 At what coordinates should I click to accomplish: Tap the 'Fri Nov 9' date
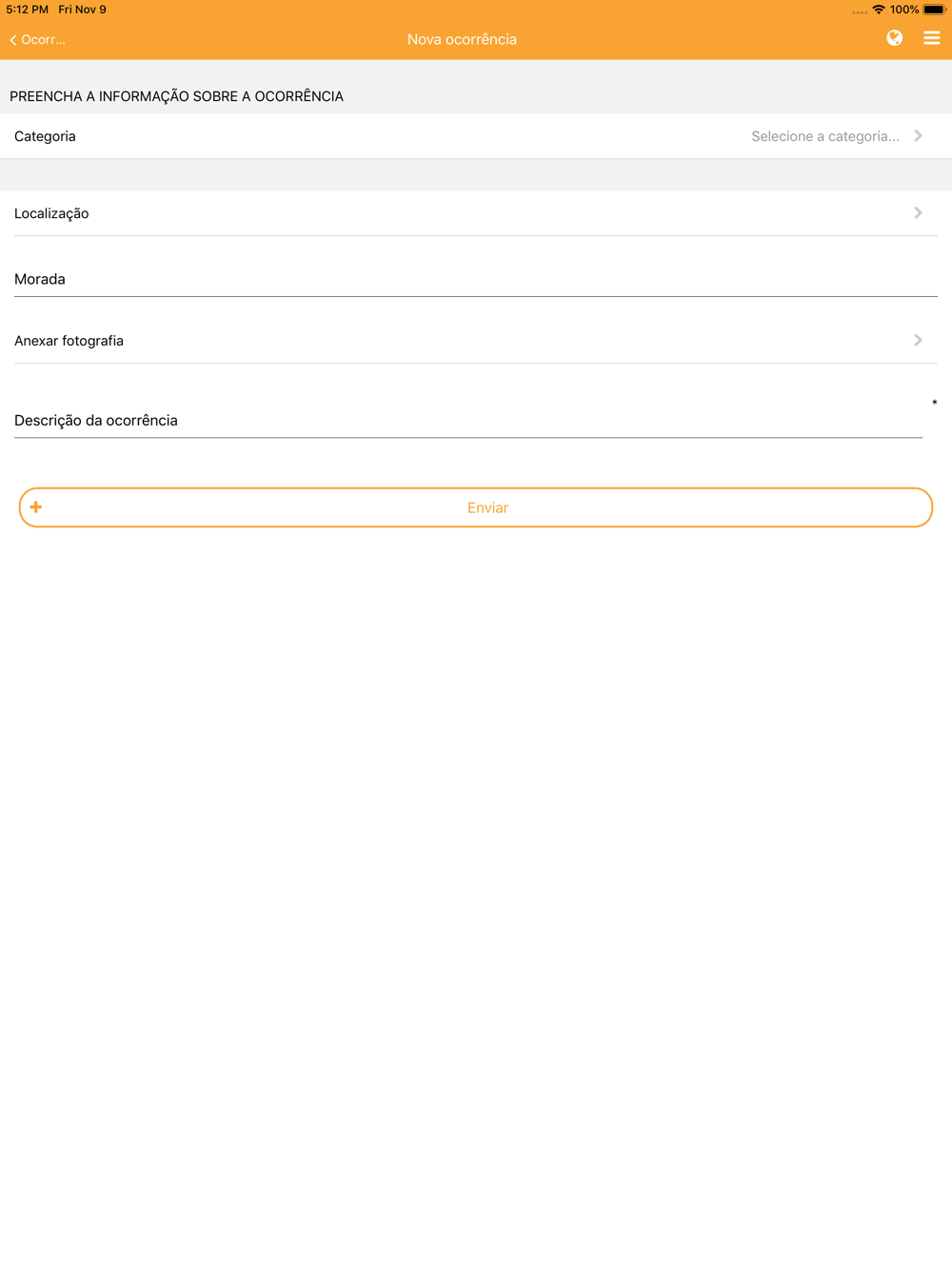point(82,10)
